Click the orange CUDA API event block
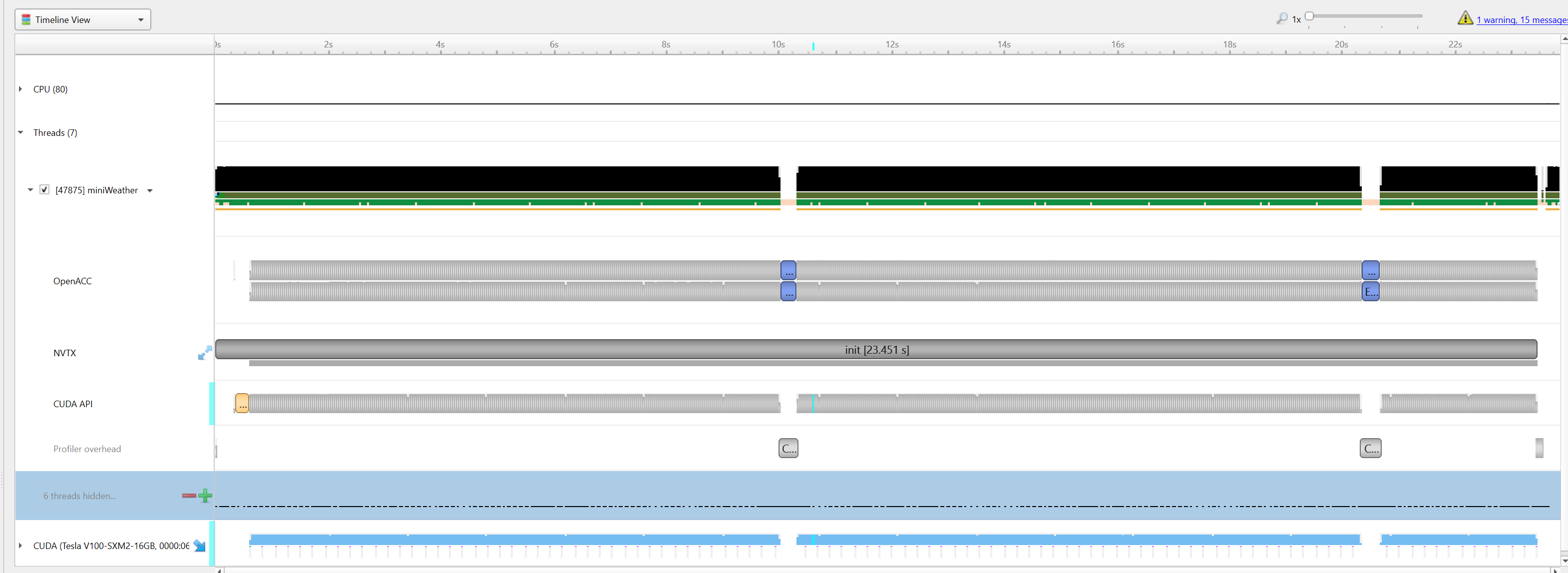The width and height of the screenshot is (1568, 573). [x=242, y=403]
